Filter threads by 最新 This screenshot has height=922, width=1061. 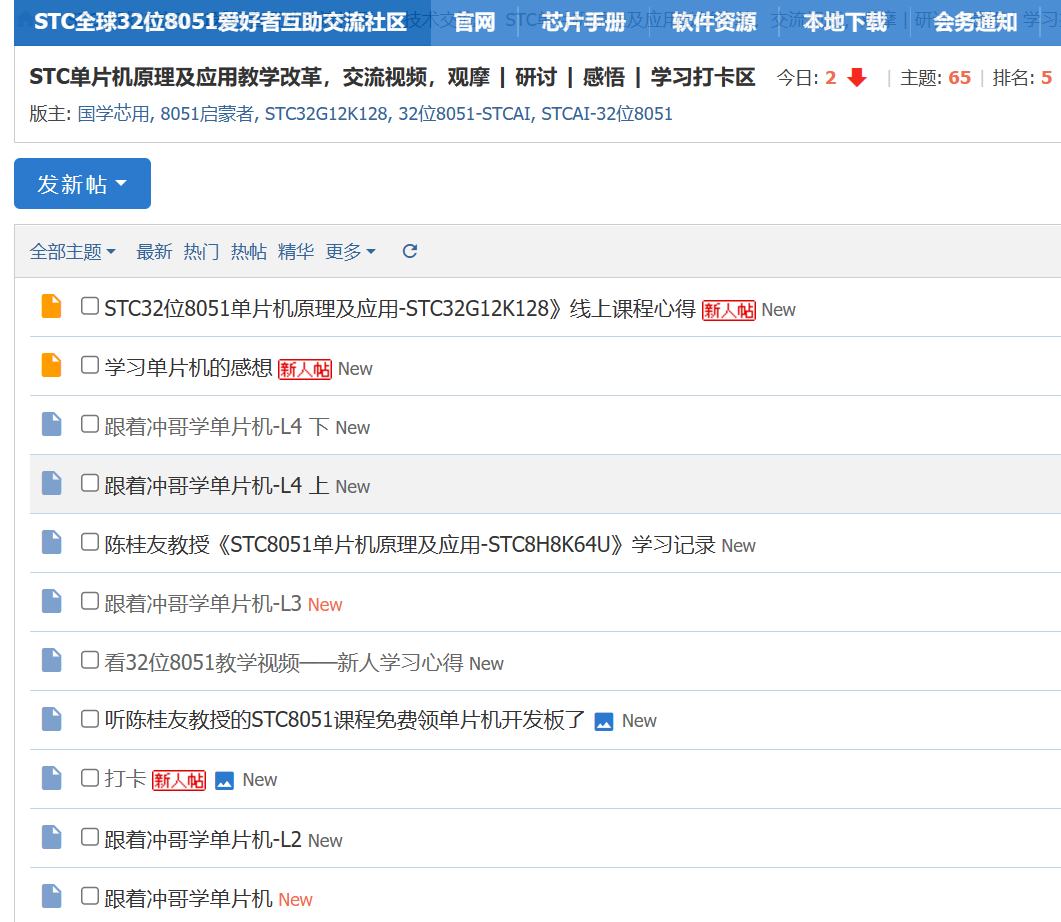pyautogui.click(x=154, y=252)
